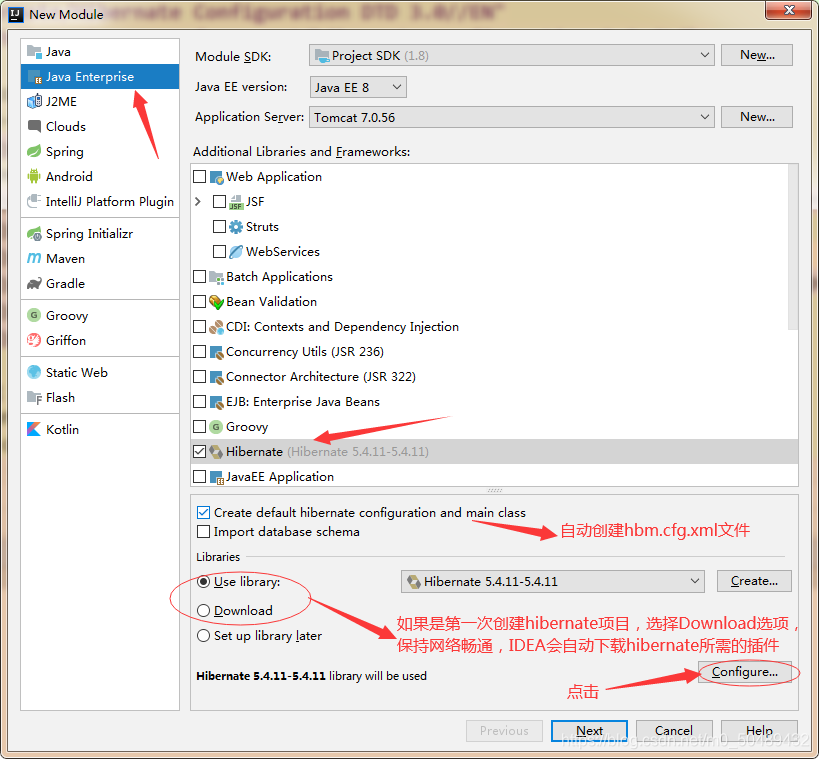Open the Application Server dropdown
Image resolution: width=819 pixels, height=759 pixels.
512,117
